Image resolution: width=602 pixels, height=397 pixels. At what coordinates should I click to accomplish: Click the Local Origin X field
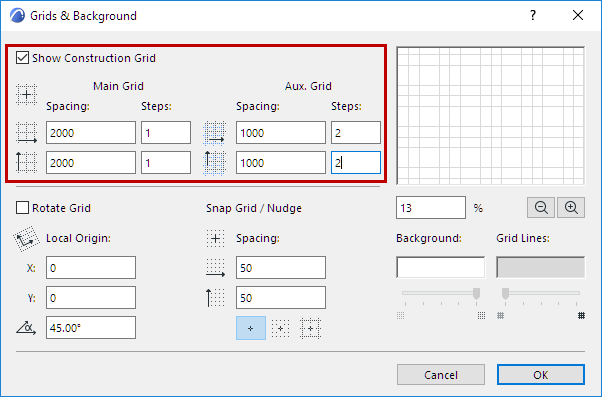point(91,268)
